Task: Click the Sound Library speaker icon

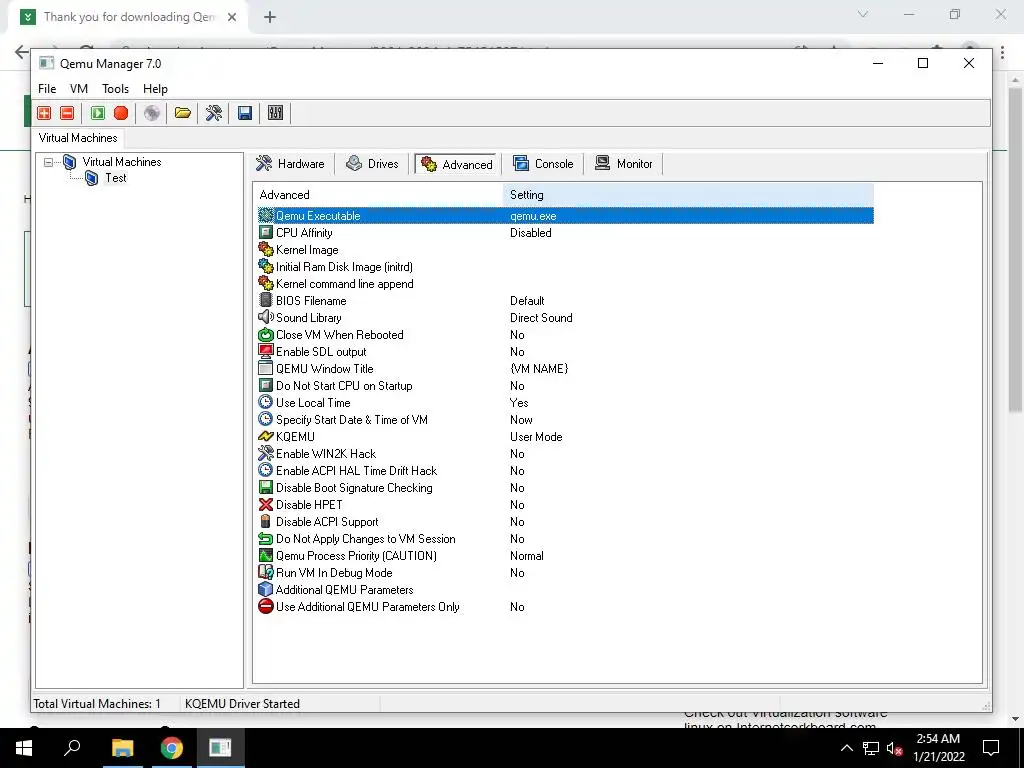Action: (x=266, y=317)
